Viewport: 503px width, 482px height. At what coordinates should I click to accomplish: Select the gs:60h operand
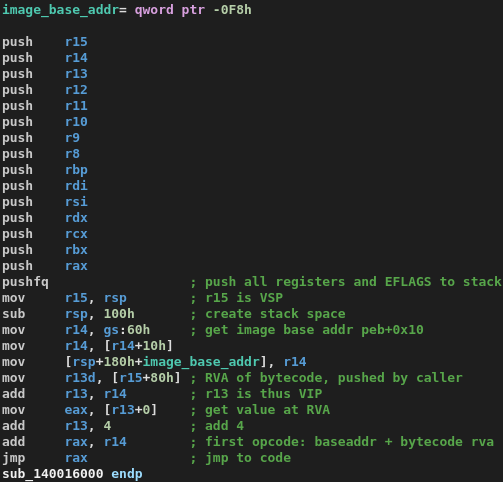(127, 330)
